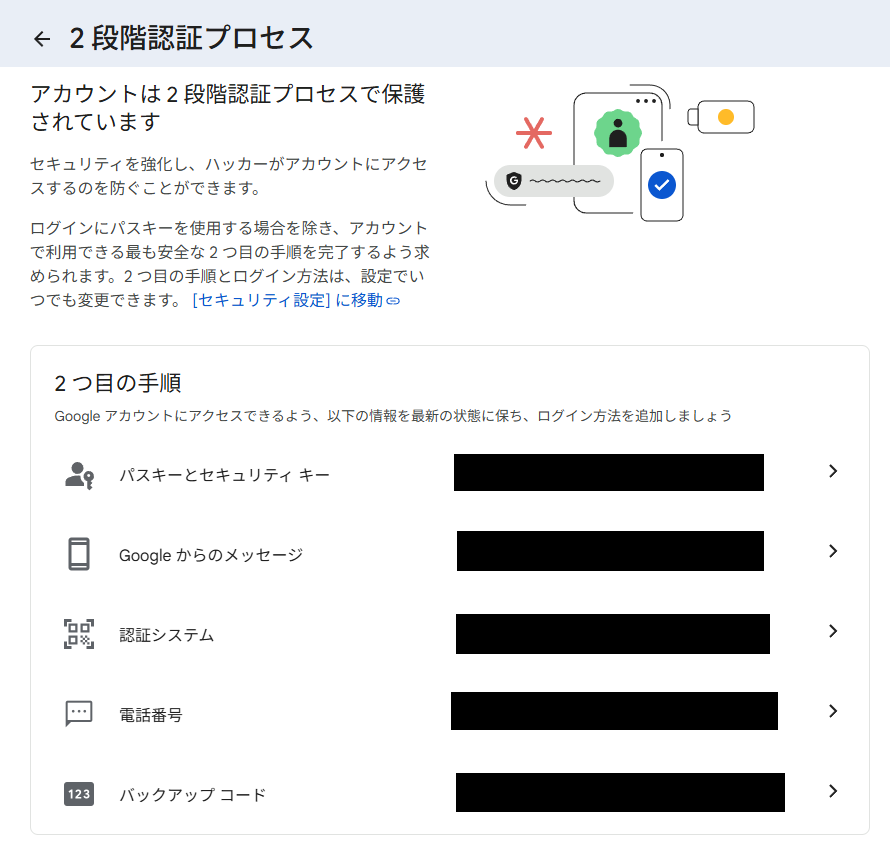890x850 pixels.
Task: Go back using the left arrow icon
Action: point(42,39)
